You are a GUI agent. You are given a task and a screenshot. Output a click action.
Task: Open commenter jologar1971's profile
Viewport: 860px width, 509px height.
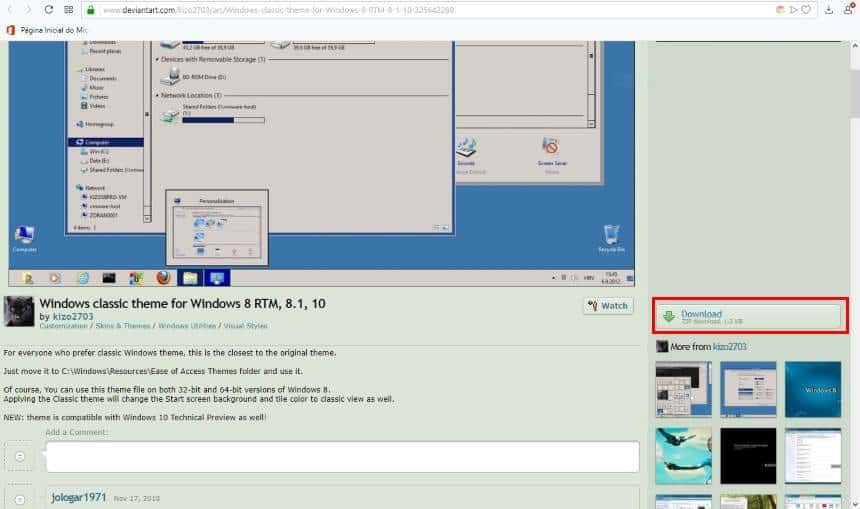[x=78, y=497]
